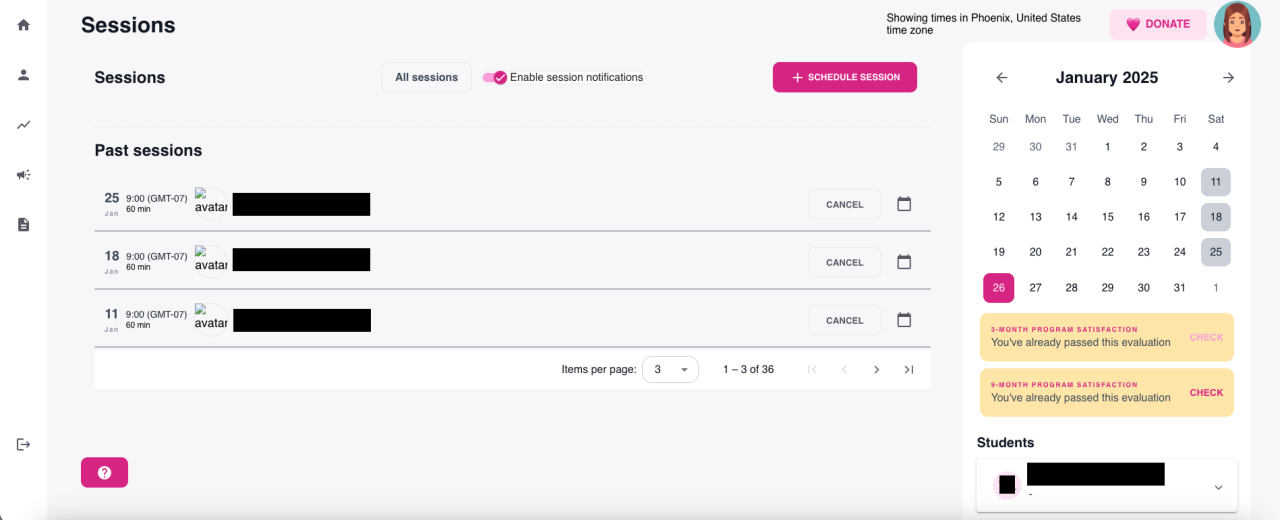Go to previous month in calendar
Image resolution: width=1280 pixels, height=520 pixels.
1001,78
